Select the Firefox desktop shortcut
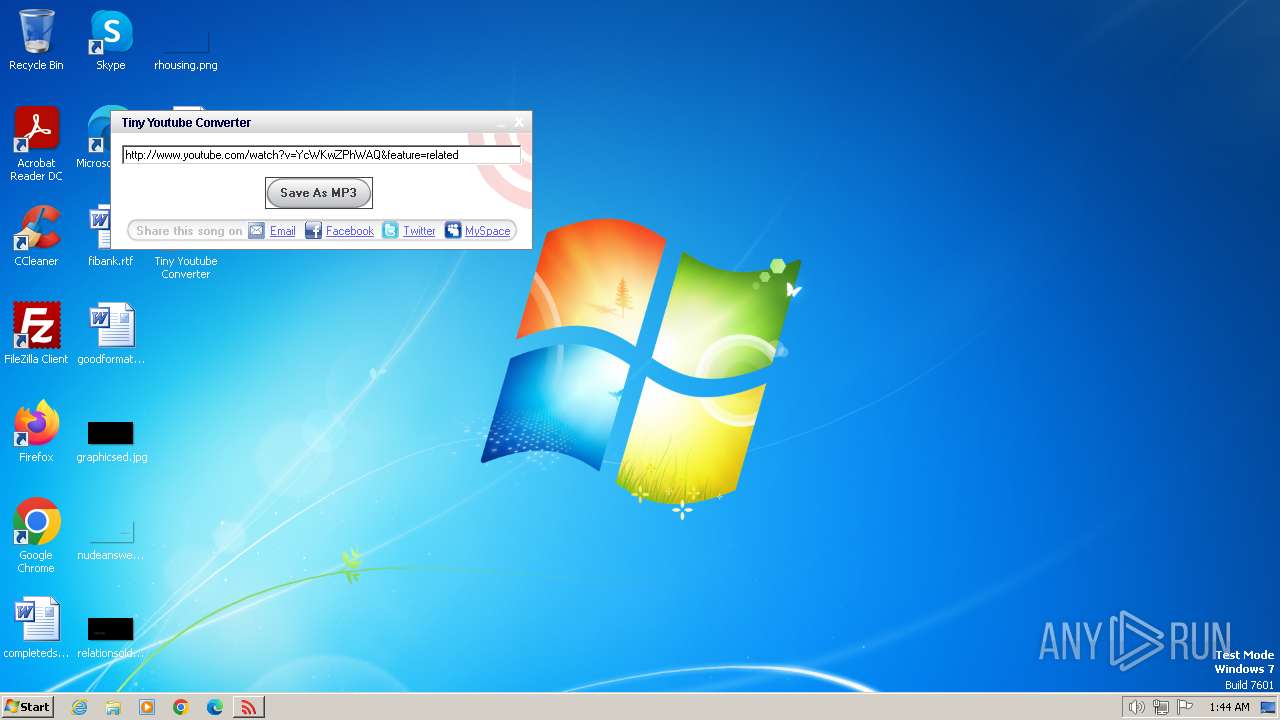This screenshot has height=720, width=1280. click(36, 432)
